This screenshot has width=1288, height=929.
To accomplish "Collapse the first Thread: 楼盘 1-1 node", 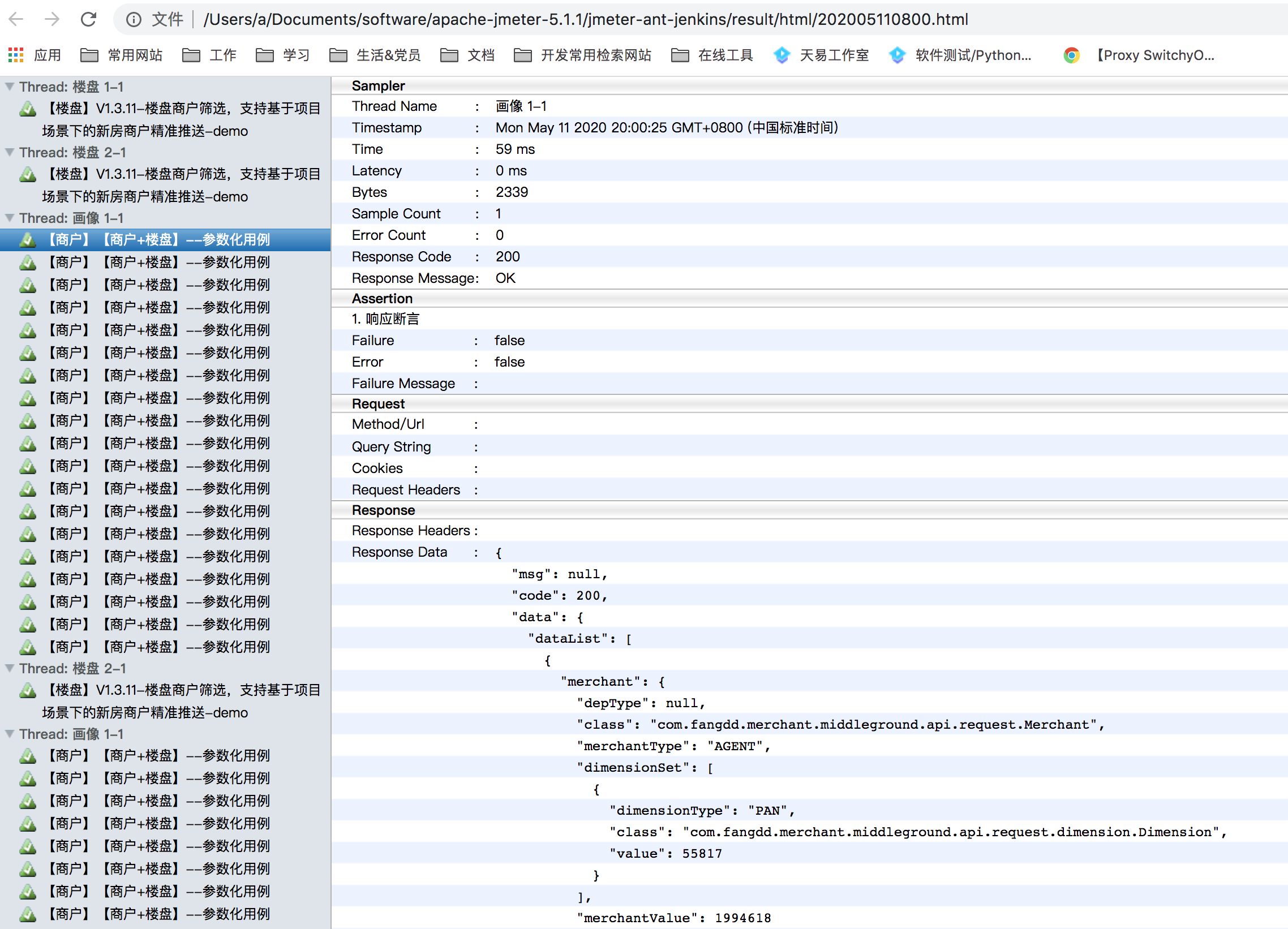I will pyautogui.click(x=10, y=87).
